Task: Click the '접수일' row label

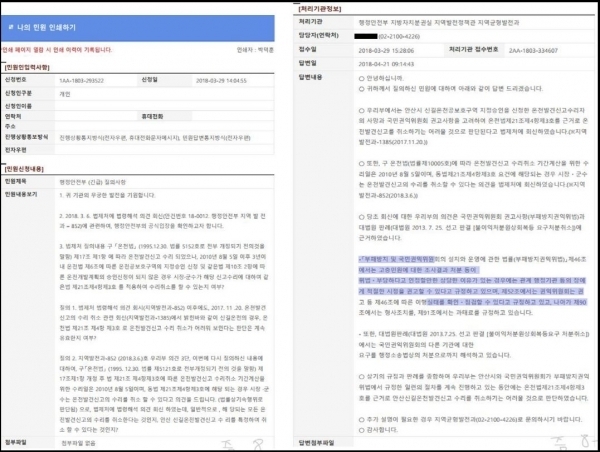Action: tap(308, 49)
